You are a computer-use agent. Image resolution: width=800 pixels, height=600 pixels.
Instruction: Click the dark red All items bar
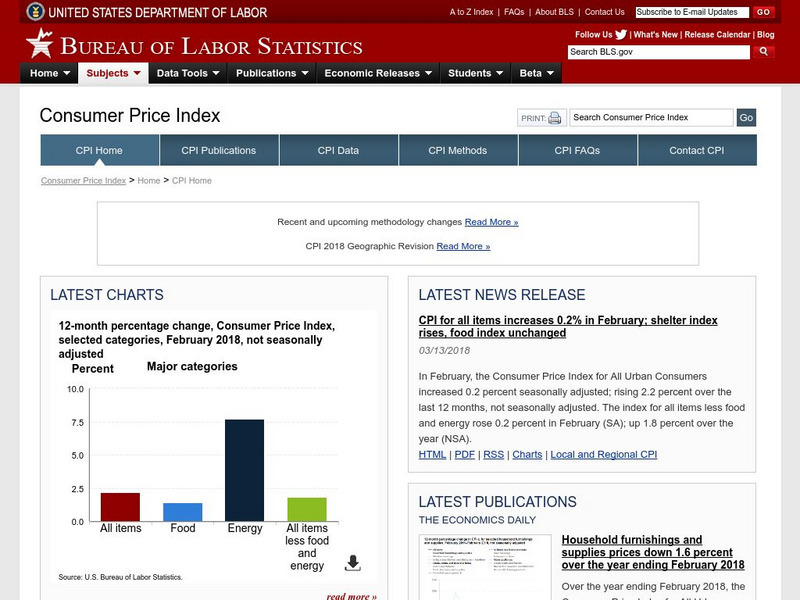pos(120,507)
